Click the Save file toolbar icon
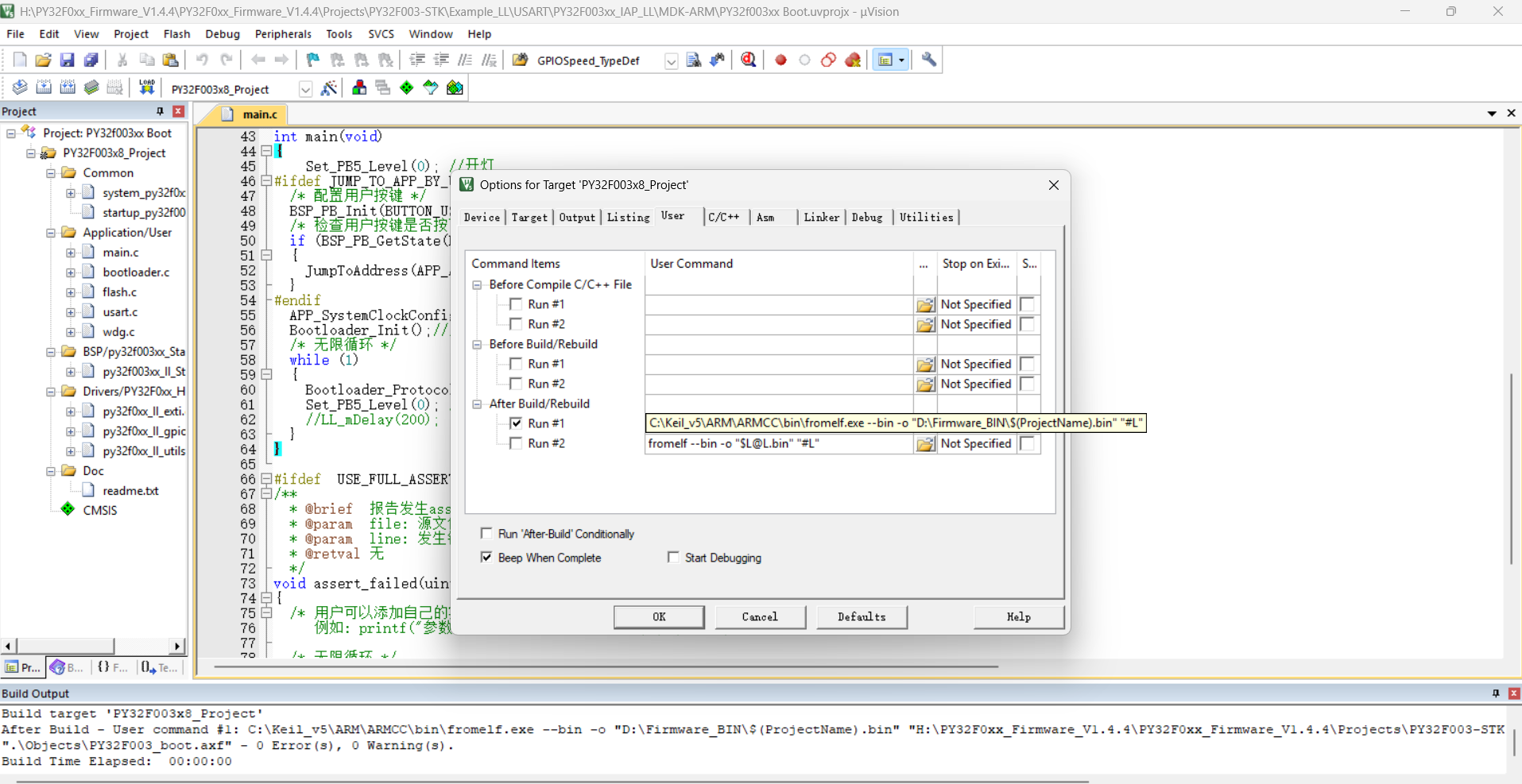Viewport: 1522px width, 784px height. pos(67,60)
